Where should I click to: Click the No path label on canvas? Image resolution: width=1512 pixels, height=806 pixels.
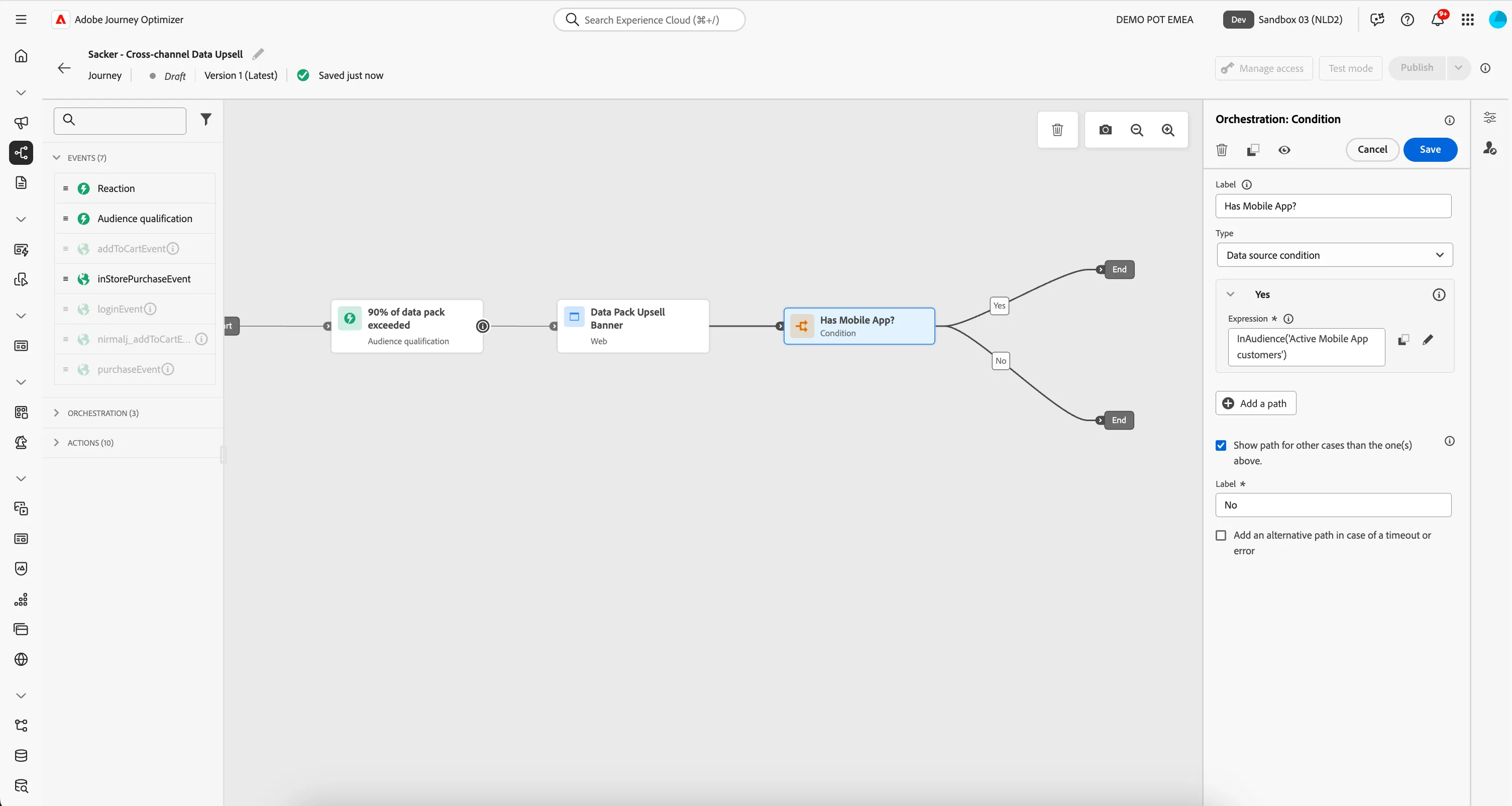pos(1000,361)
